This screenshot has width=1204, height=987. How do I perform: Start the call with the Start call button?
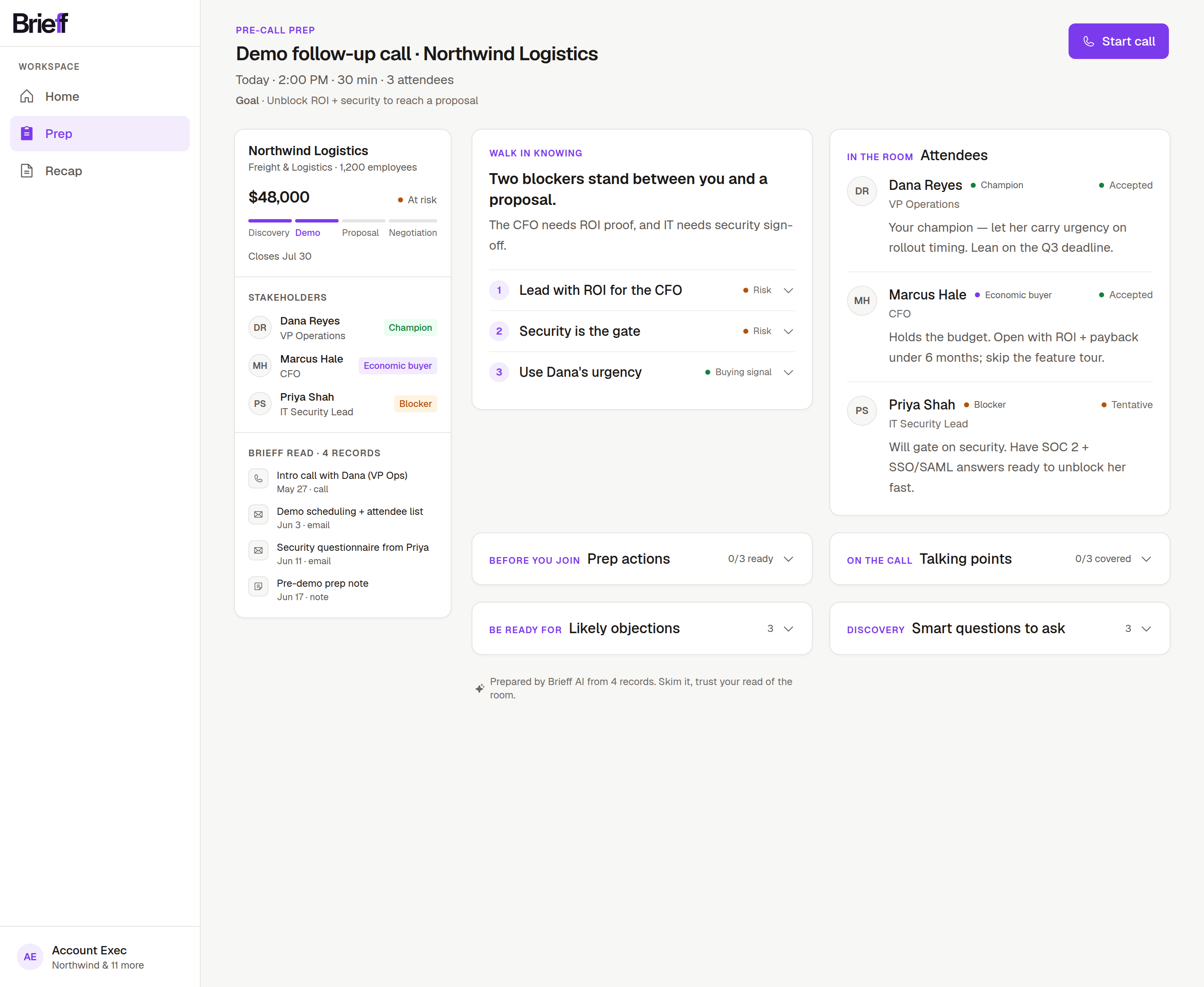tap(1118, 41)
